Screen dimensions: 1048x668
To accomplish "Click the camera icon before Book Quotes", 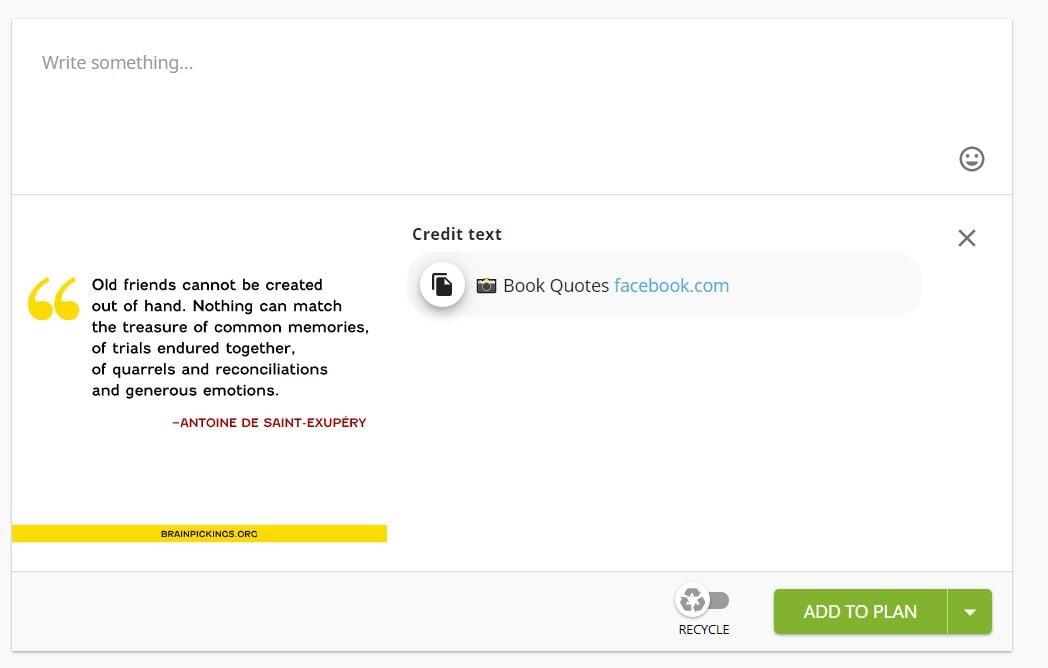I will [x=486, y=286].
